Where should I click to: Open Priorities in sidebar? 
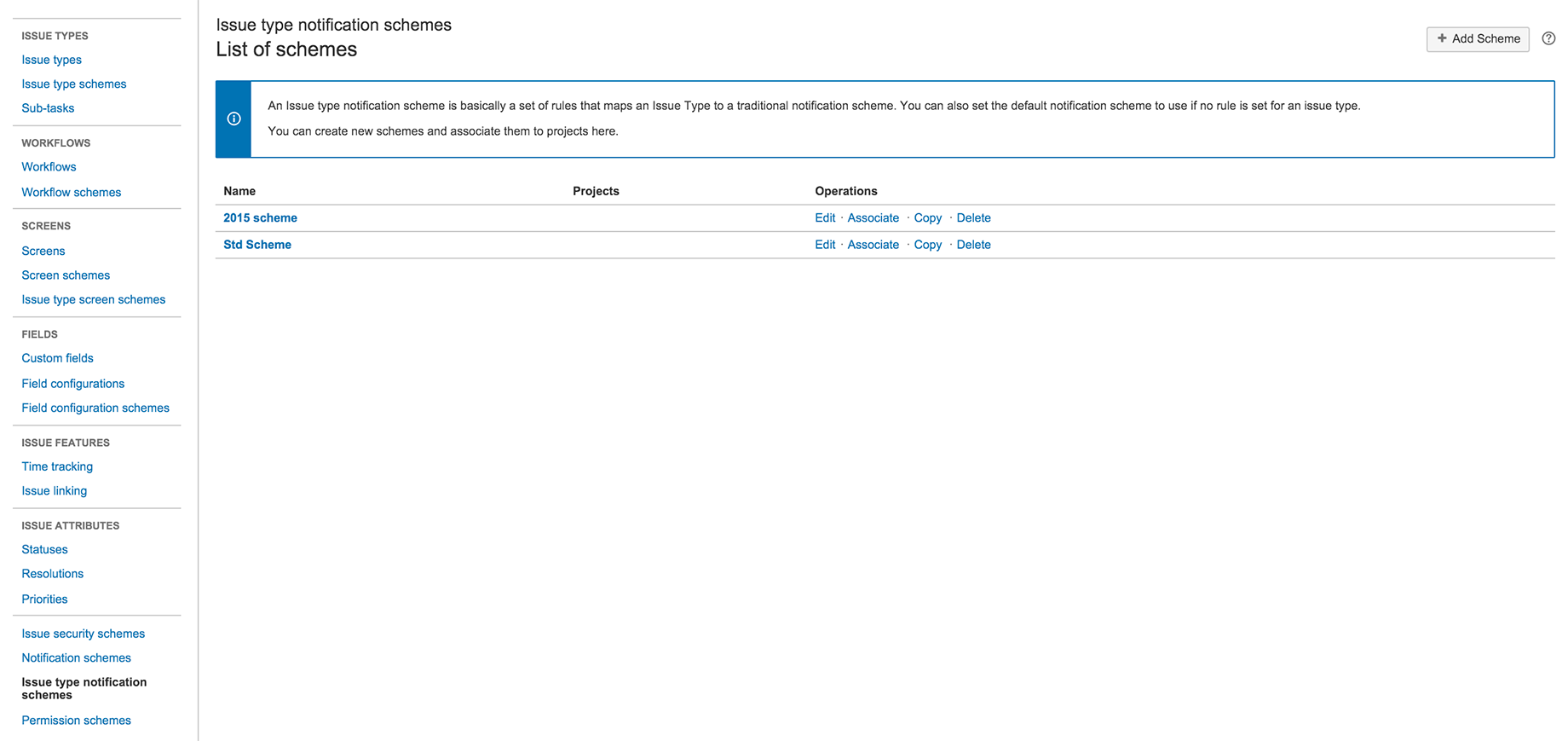tap(44, 599)
